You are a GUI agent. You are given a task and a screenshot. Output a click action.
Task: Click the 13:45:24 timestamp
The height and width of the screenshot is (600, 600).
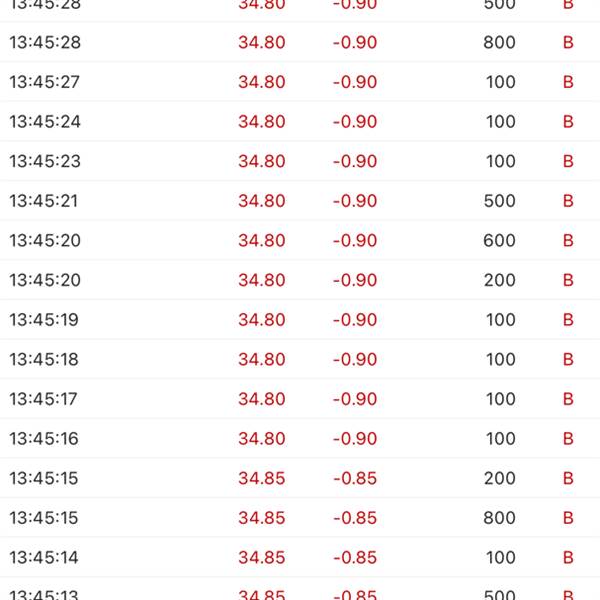point(45,122)
